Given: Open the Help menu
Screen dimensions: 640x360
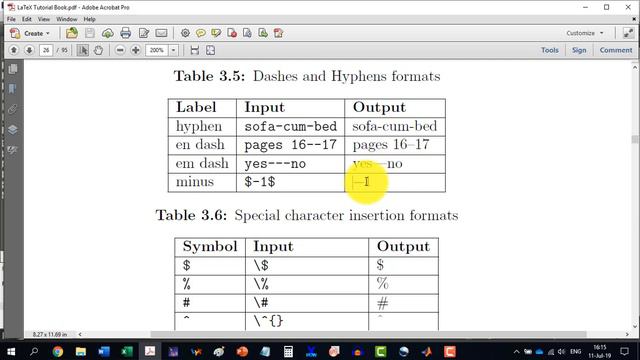Looking at the screenshot, I should [89, 19].
